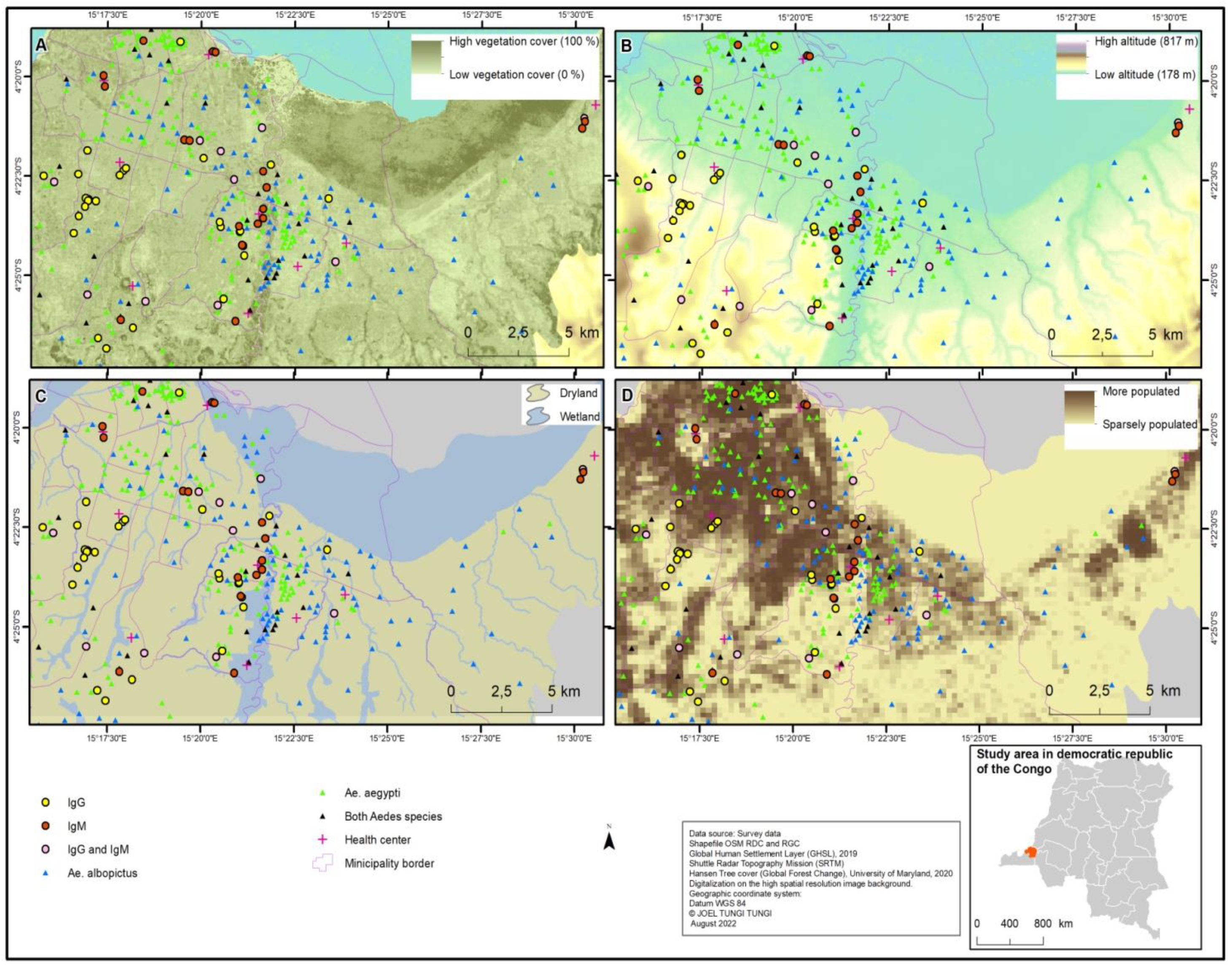Screen dimensions: 1232x966
Task: Click the IgM red circle legend symbol
Action: point(46,826)
